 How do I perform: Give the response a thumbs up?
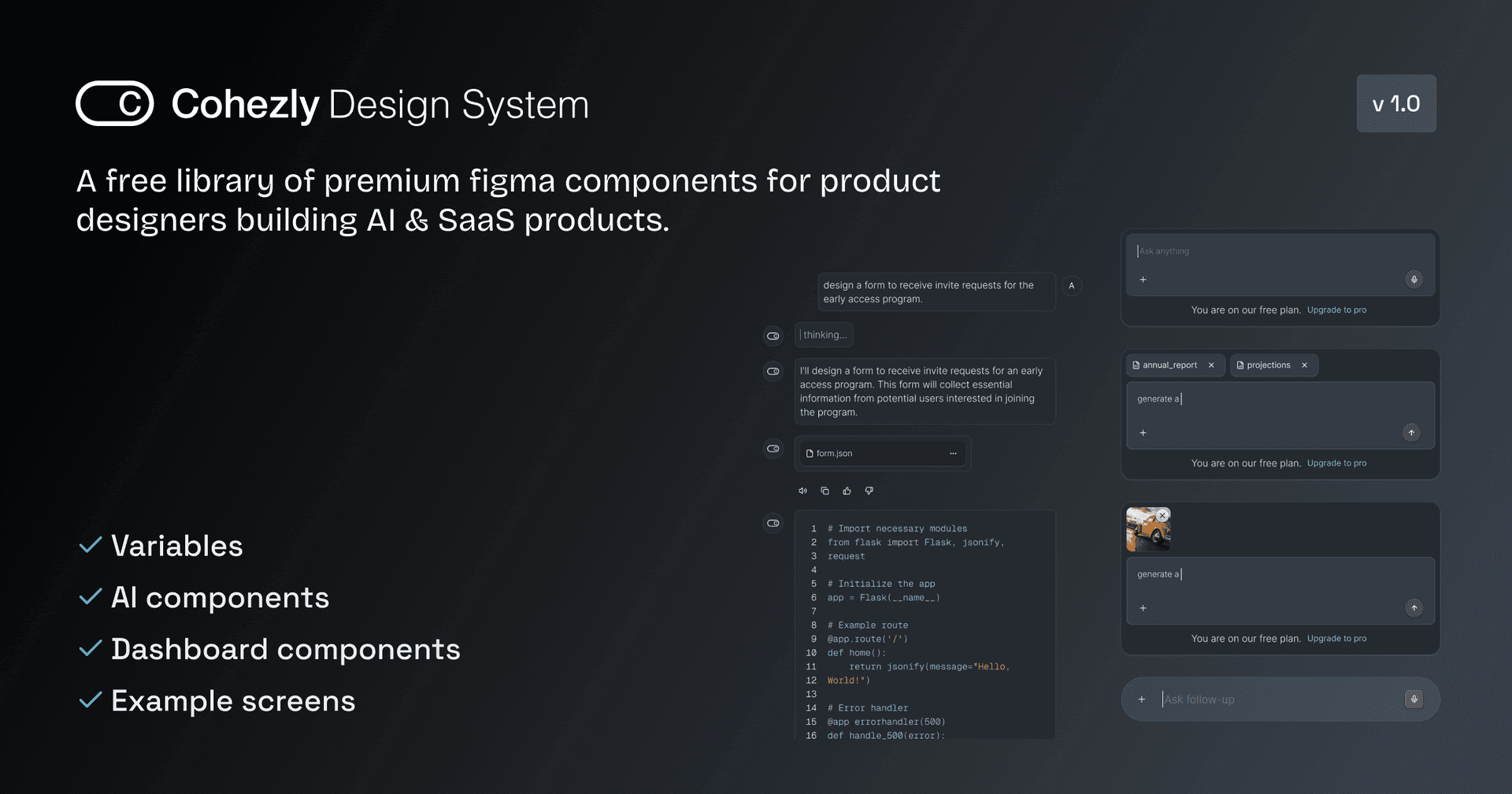847,491
